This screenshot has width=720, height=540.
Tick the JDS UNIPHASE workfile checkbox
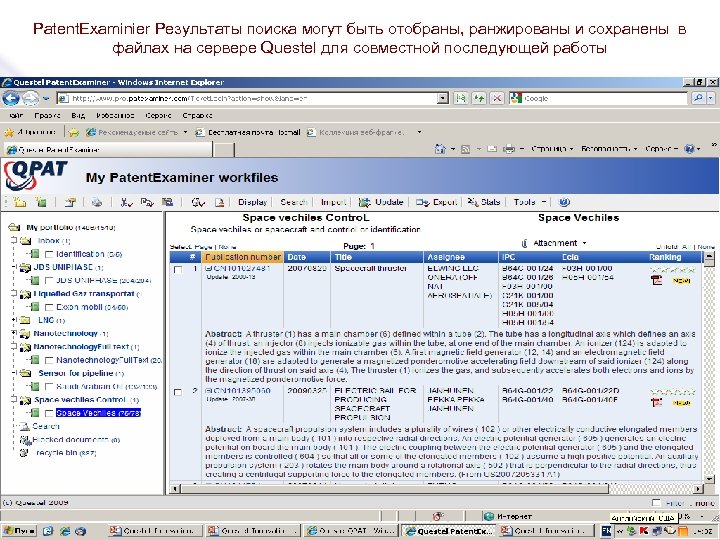49,280
